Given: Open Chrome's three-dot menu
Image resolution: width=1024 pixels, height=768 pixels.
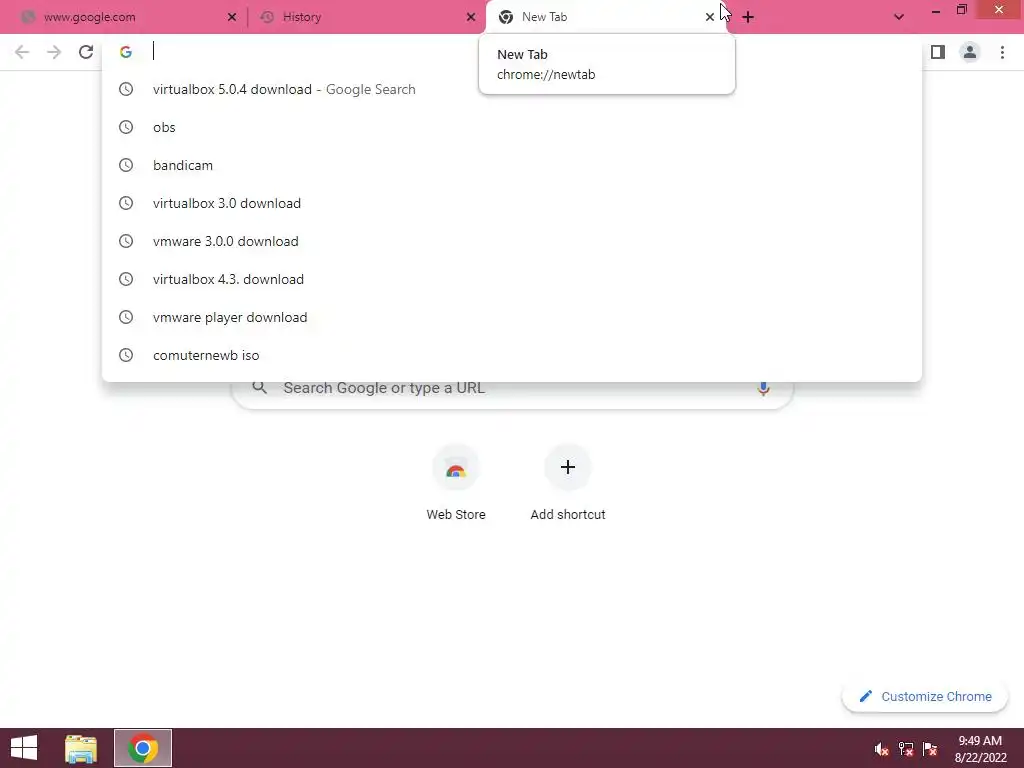Looking at the screenshot, I should (1002, 52).
